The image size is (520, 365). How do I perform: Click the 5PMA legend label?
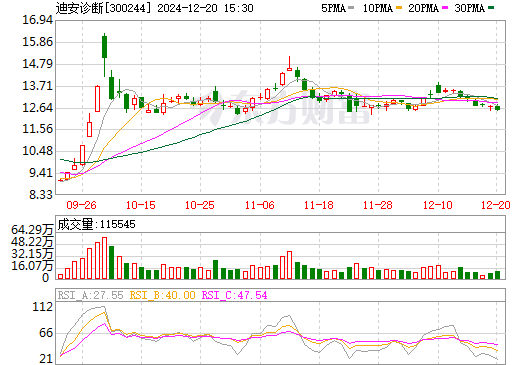(x=333, y=8)
